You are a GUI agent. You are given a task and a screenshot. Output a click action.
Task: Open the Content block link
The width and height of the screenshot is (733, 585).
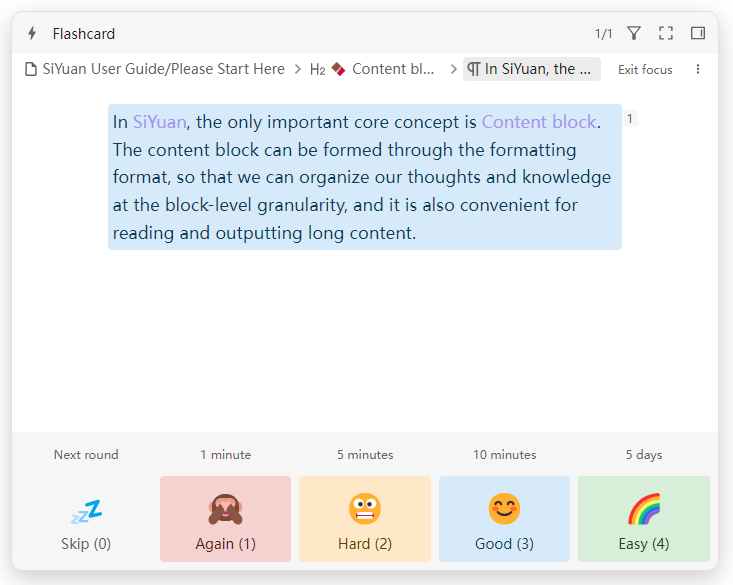click(x=538, y=123)
